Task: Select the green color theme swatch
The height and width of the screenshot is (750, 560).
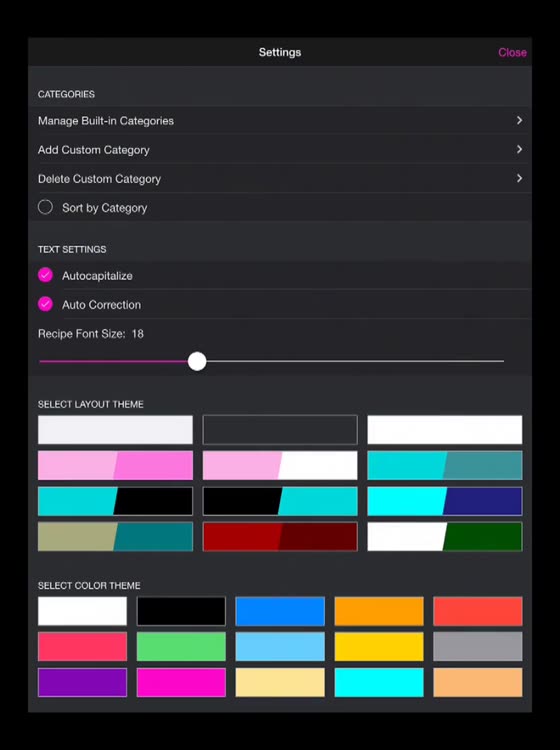Action: click(181, 646)
